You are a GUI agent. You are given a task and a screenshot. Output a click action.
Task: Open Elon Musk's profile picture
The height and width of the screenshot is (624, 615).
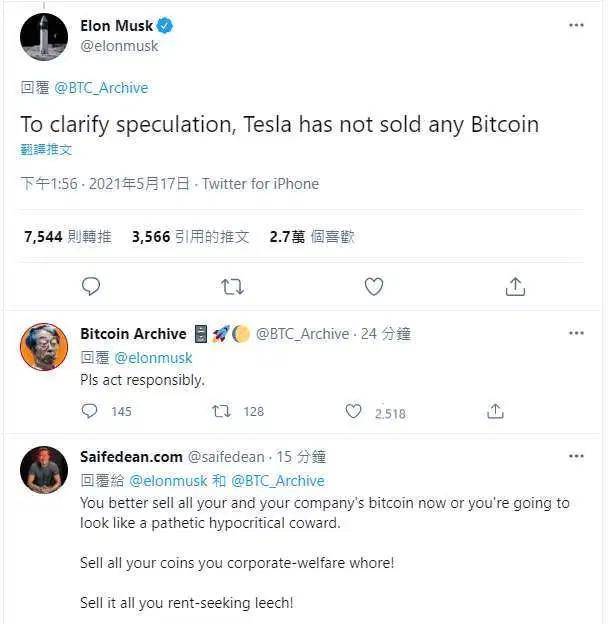pyautogui.click(x=44, y=39)
